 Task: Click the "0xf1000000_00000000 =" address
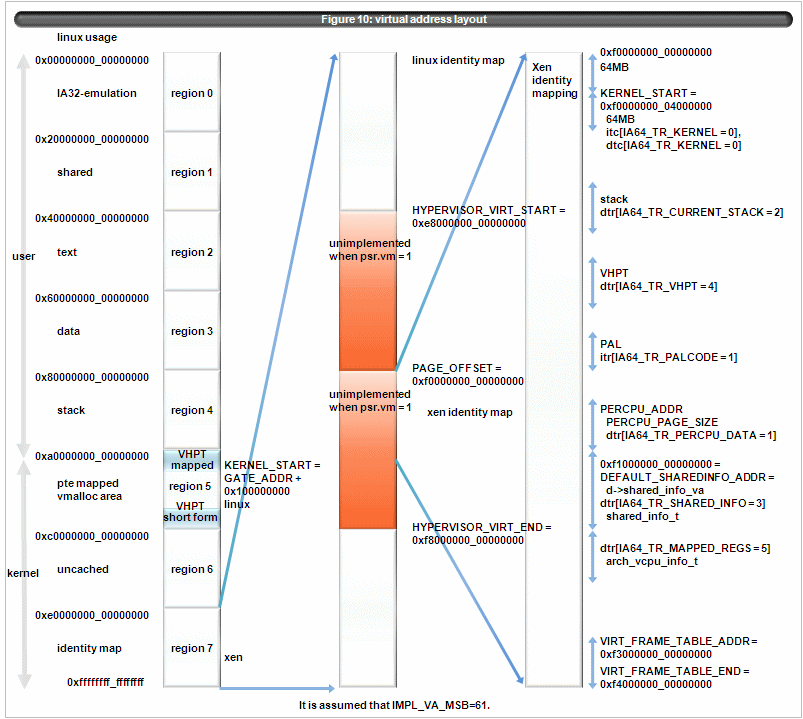point(661,464)
